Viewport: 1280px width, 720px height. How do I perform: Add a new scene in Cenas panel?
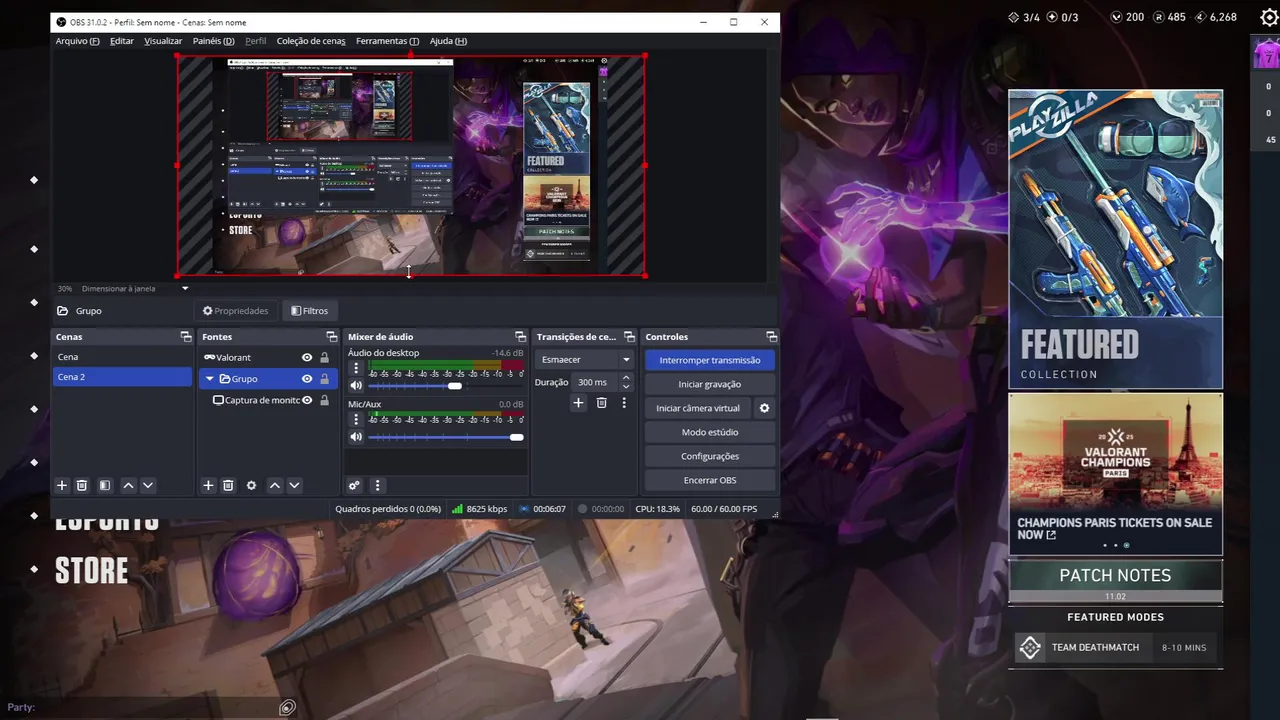tap(62, 485)
